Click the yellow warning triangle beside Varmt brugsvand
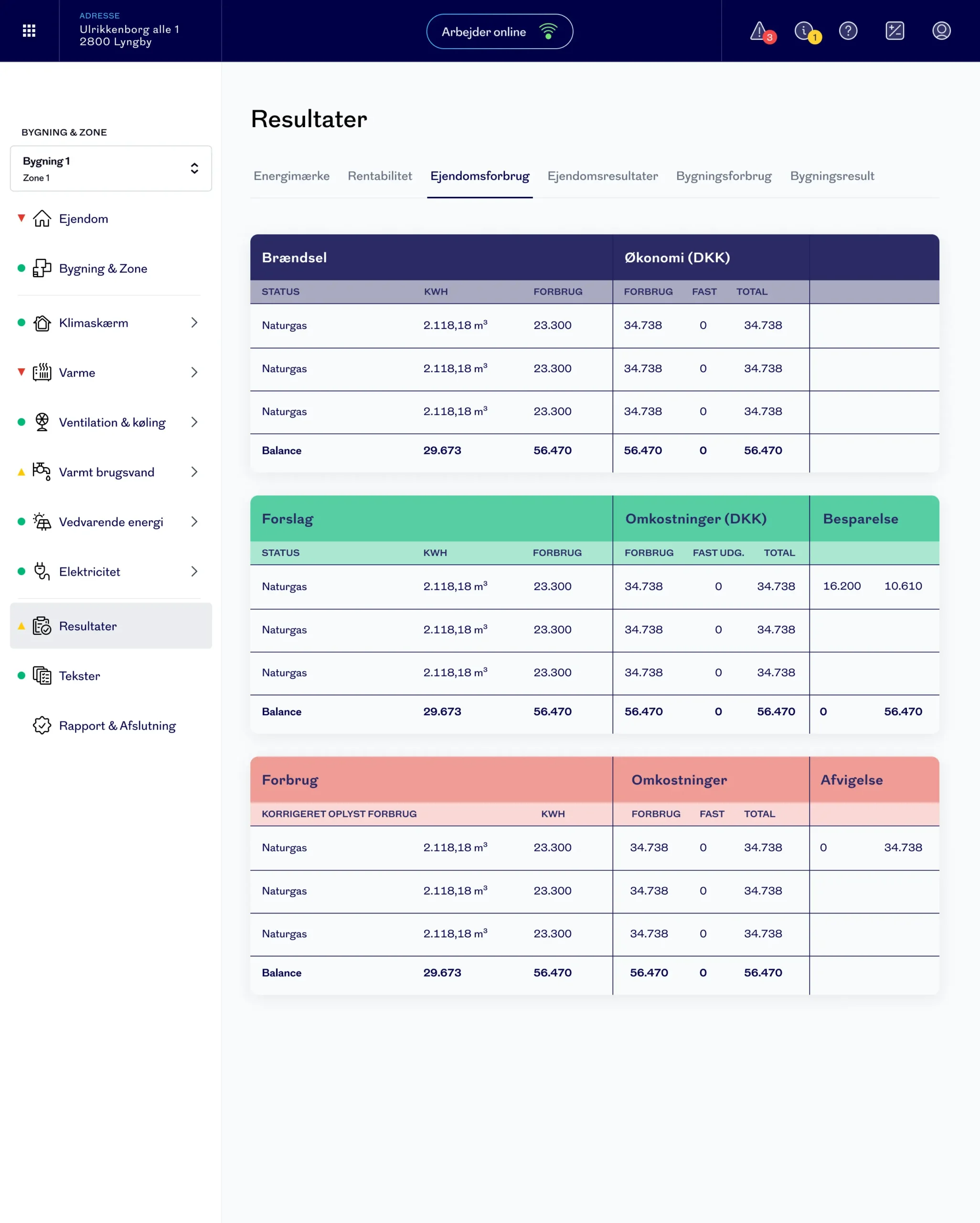Image resolution: width=980 pixels, height=1223 pixels. click(21, 472)
